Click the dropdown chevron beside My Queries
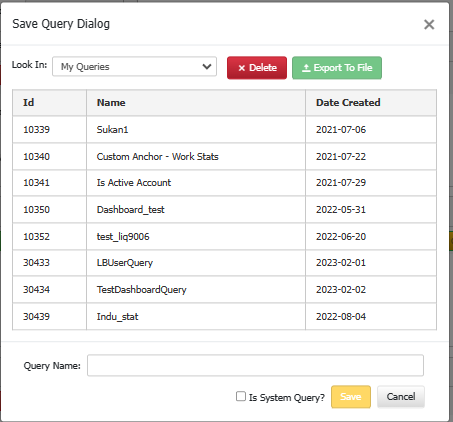 coord(207,67)
